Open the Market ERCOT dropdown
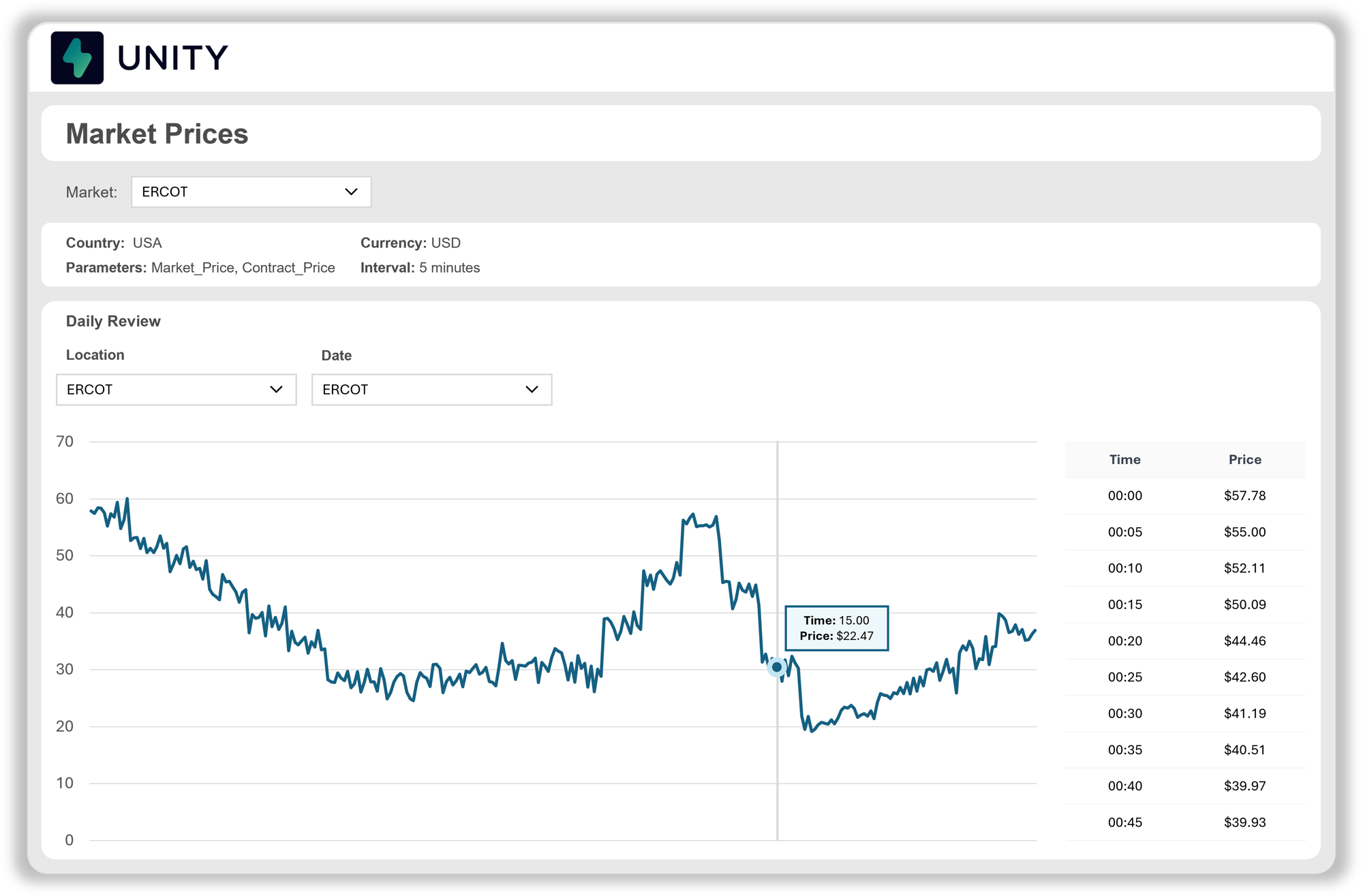Image resolution: width=1363 pixels, height=896 pixels. tap(250, 192)
